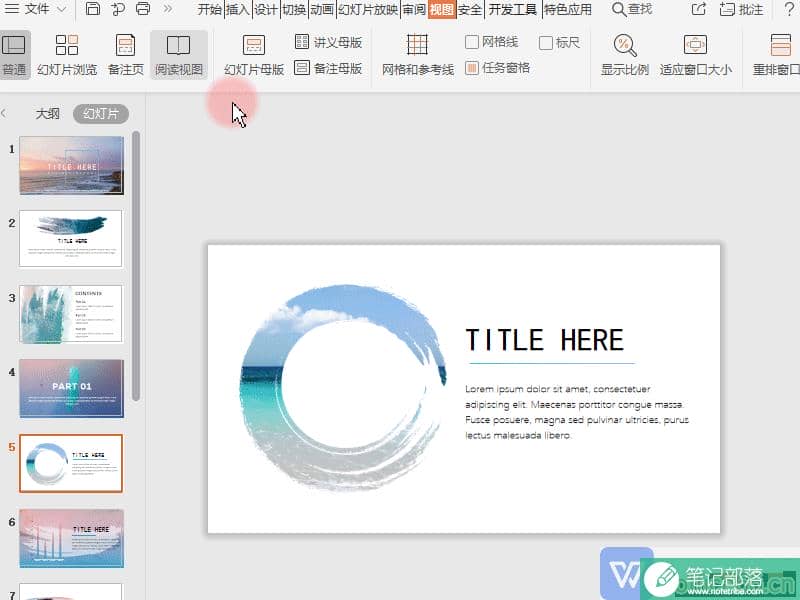Open 备注母版 notes master
This screenshot has width=800, height=600.
pos(329,68)
